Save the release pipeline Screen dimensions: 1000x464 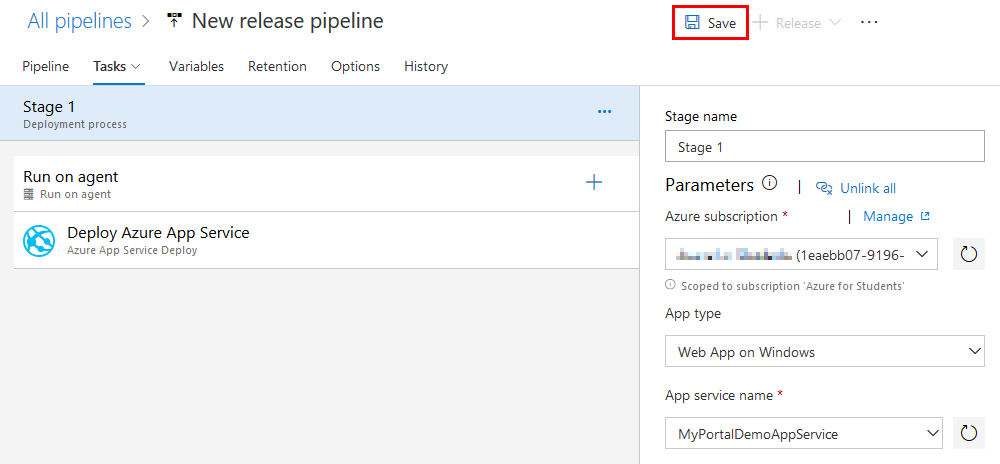click(x=710, y=23)
